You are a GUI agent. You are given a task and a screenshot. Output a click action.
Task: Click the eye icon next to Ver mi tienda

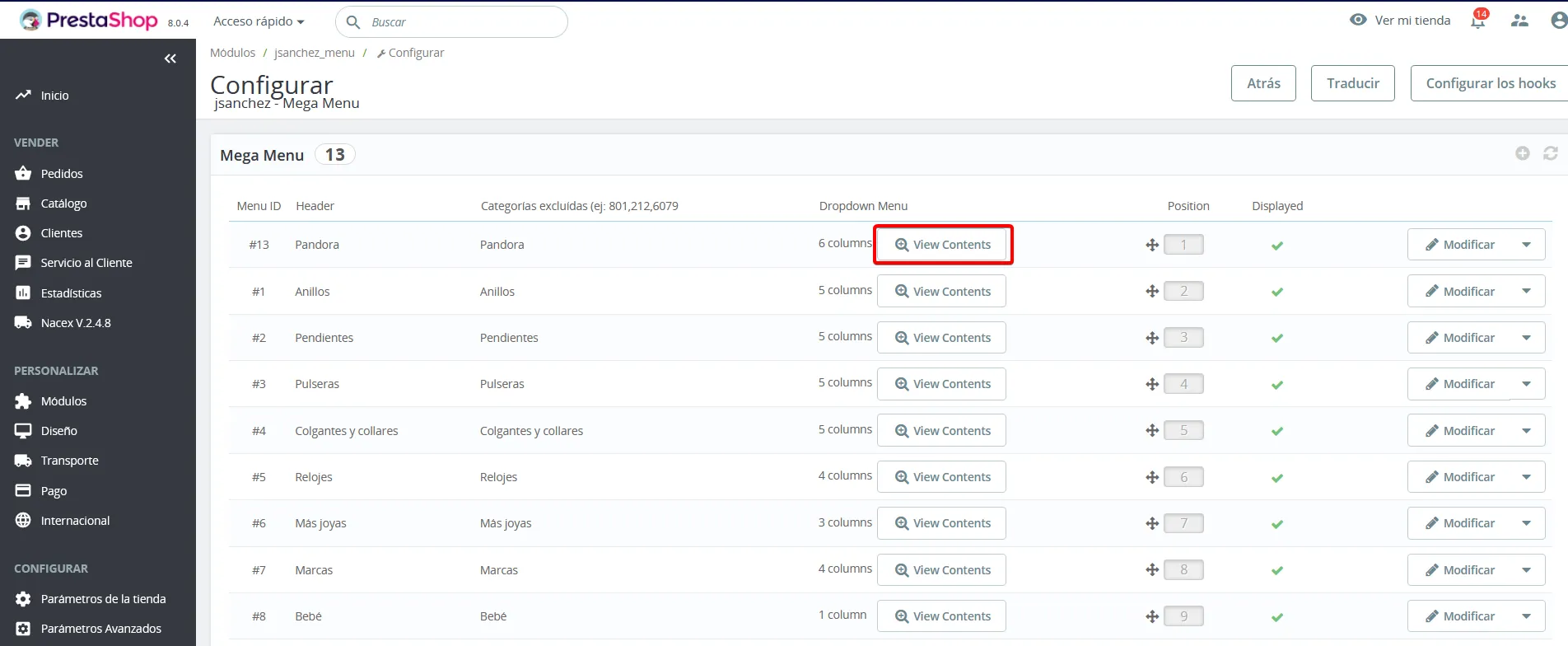(x=1358, y=20)
